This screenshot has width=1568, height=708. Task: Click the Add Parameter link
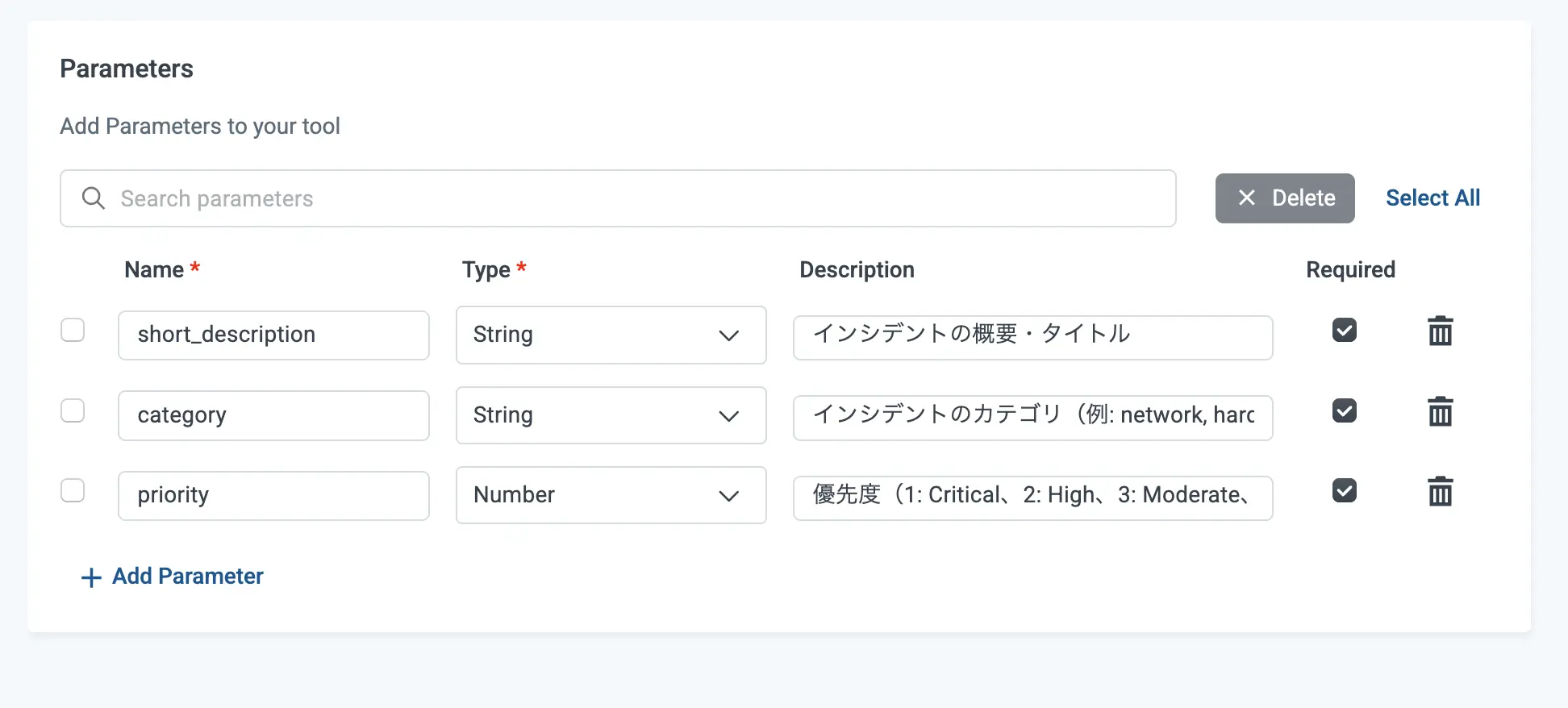point(187,577)
